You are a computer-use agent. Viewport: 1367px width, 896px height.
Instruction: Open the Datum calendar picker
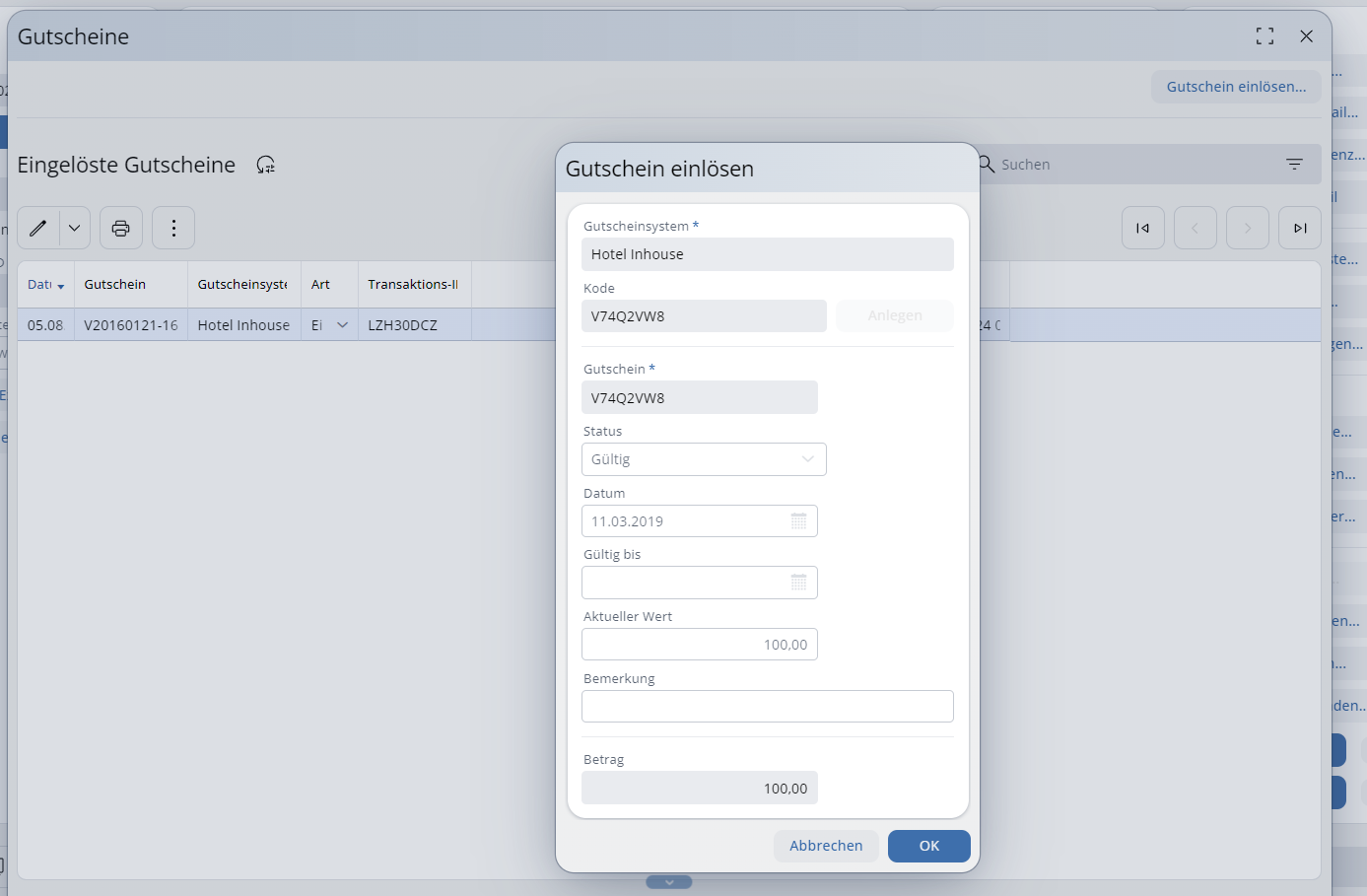[798, 521]
